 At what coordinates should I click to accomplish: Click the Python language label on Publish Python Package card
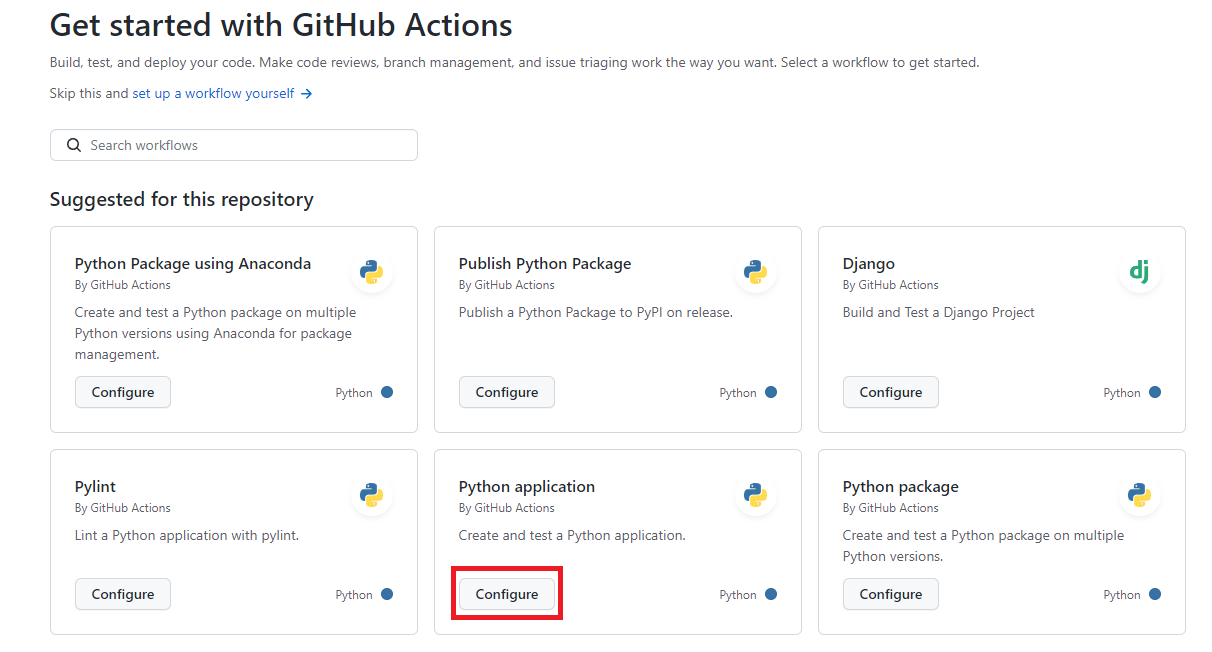pos(738,393)
